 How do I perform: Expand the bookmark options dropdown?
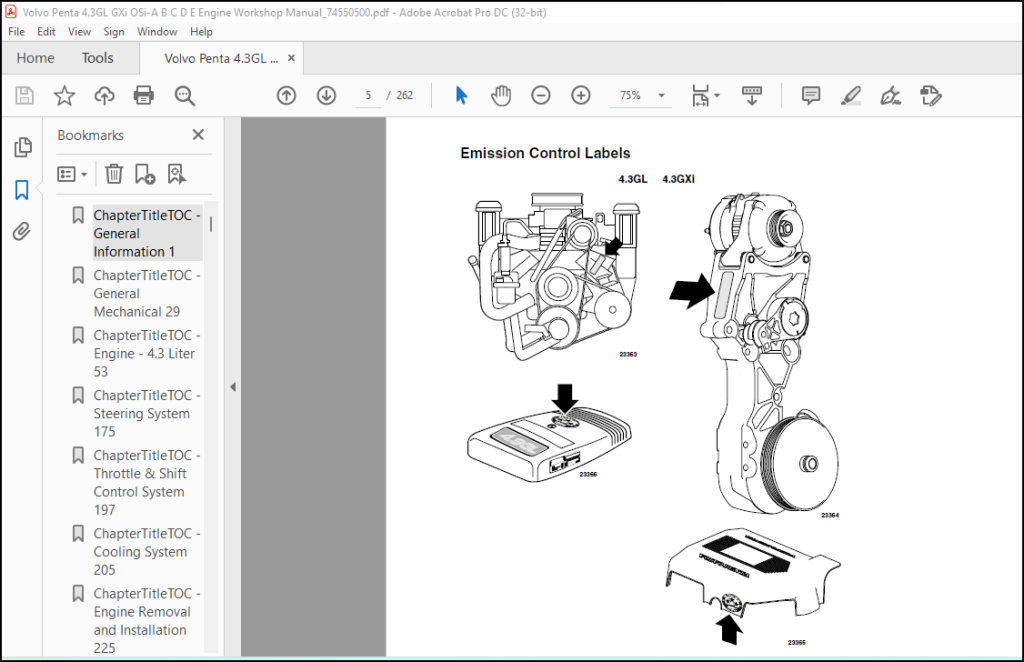72,174
